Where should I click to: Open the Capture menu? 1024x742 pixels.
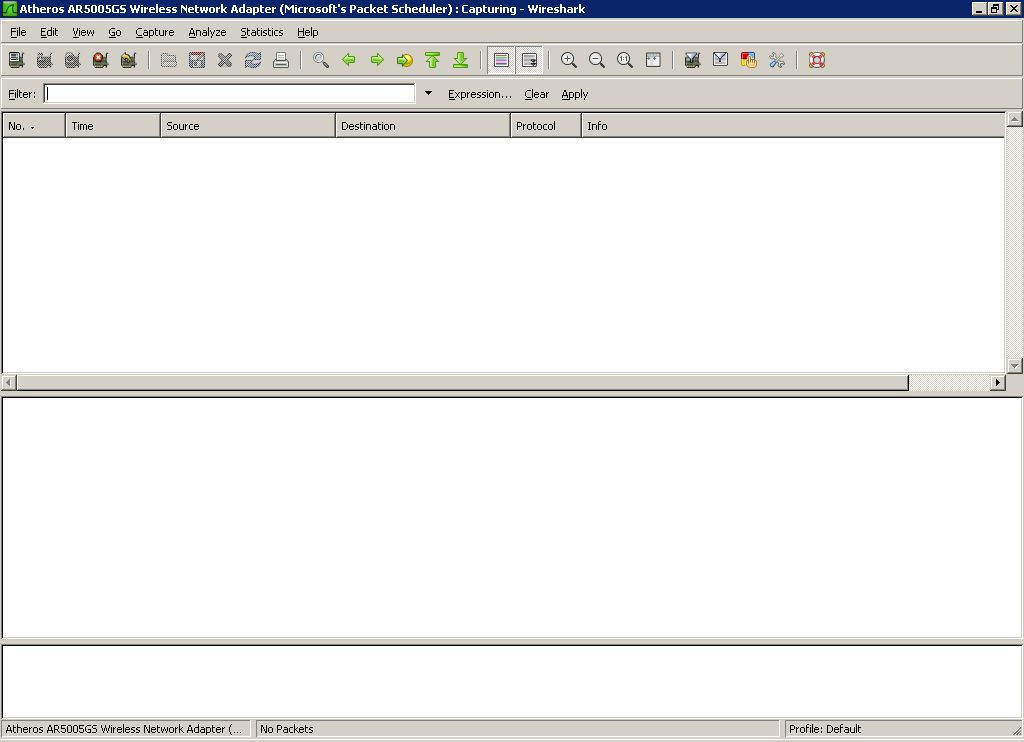click(155, 32)
